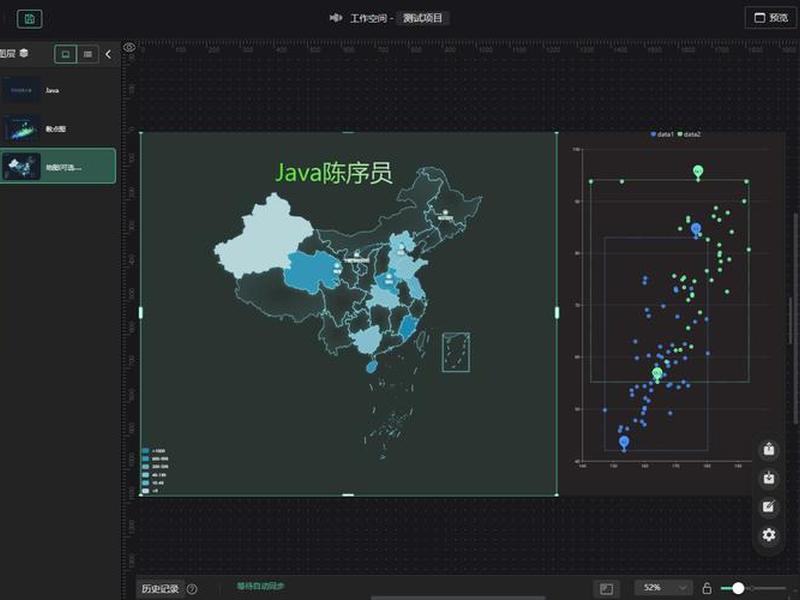Collapse the layers panel with the chevron
The image size is (800, 600).
[108, 54]
